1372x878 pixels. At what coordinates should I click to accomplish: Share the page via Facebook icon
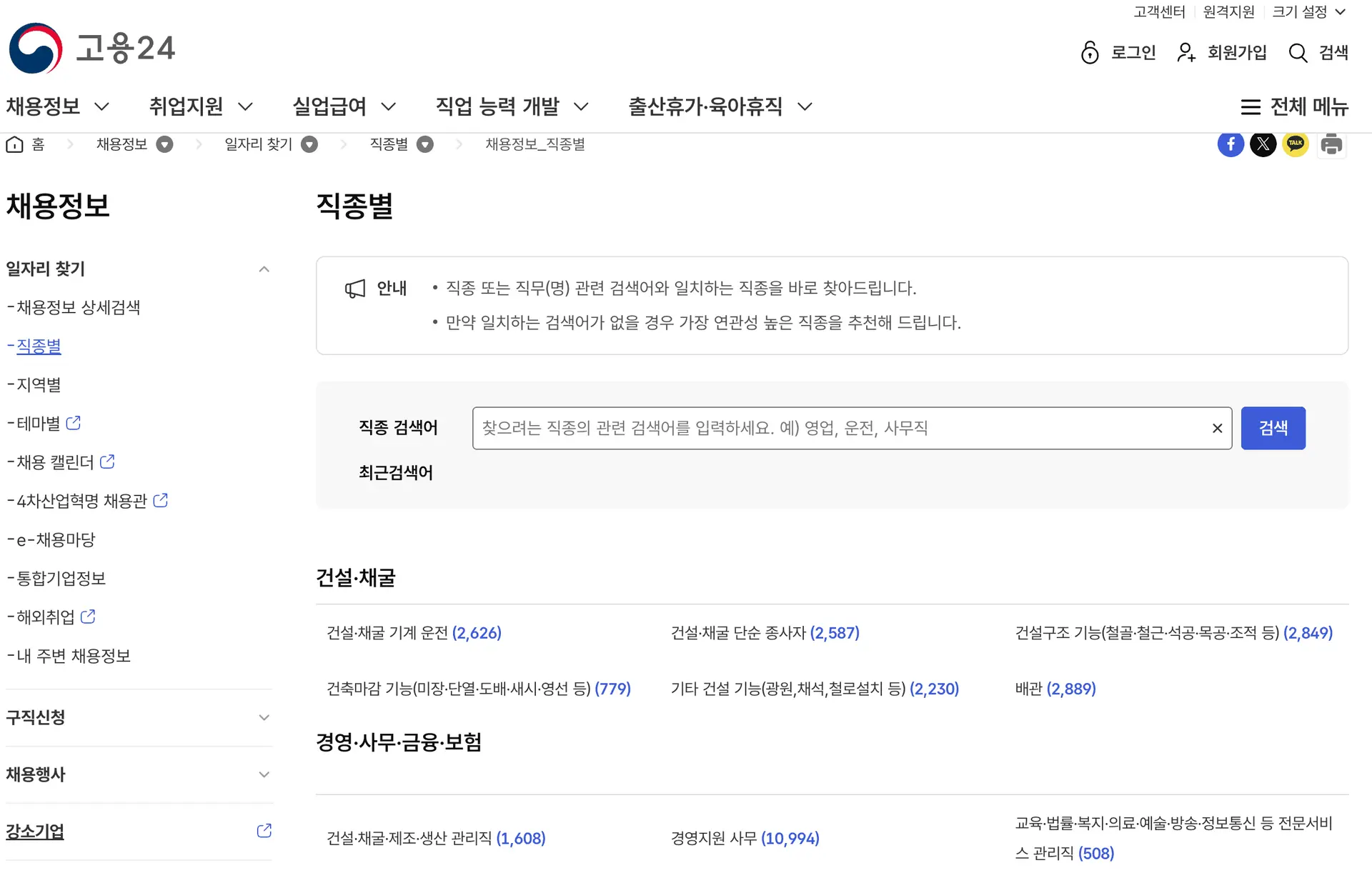[1231, 144]
